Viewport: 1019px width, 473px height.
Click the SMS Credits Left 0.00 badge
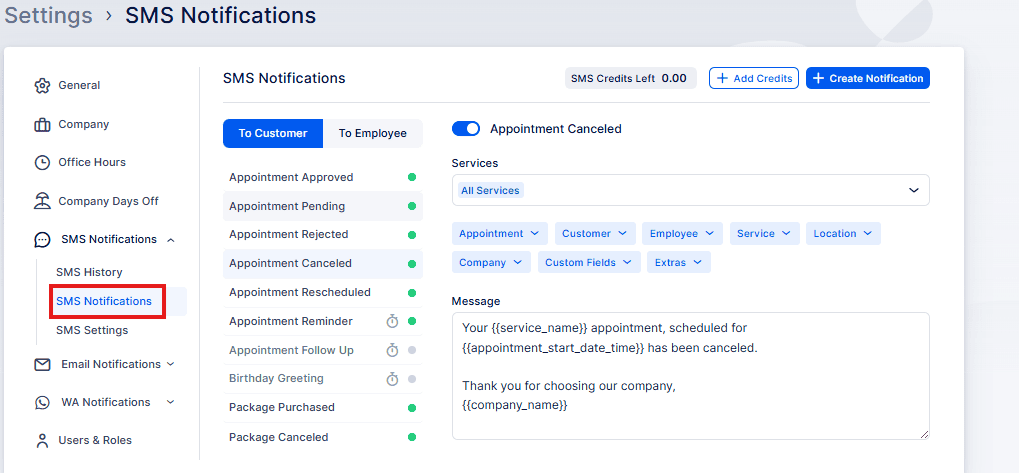point(630,78)
